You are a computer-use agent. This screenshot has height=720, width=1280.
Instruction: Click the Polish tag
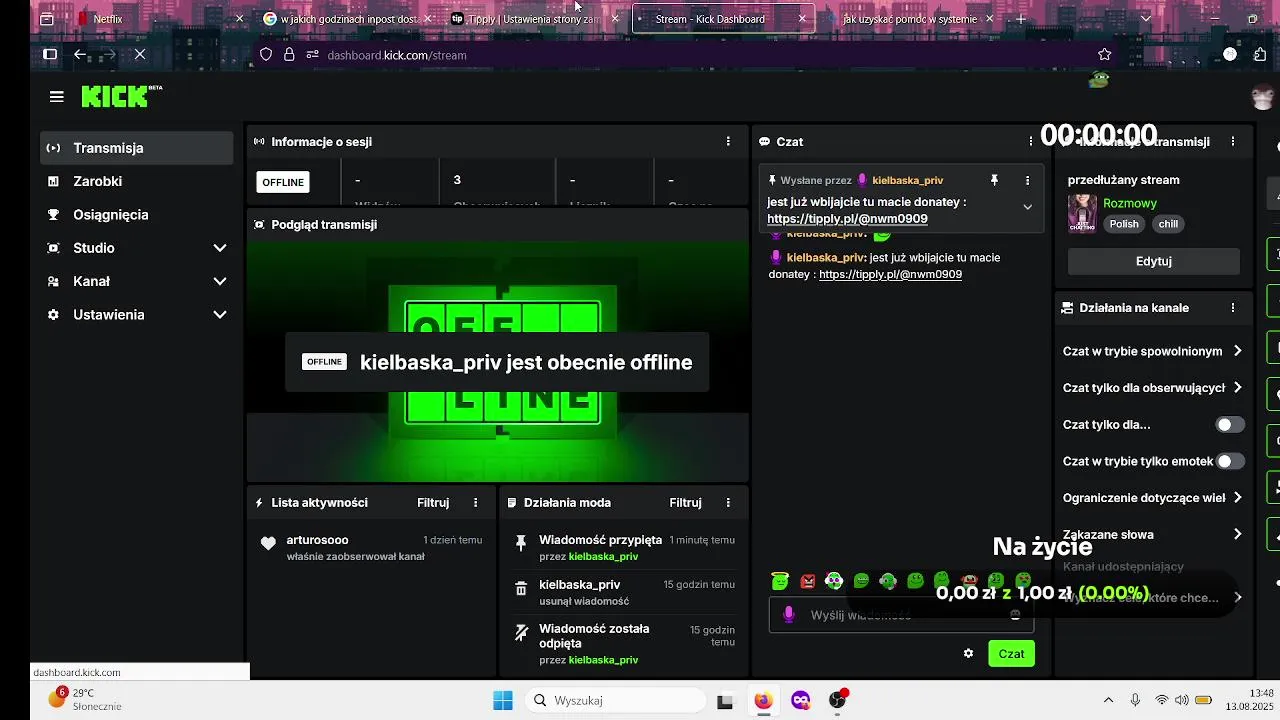pyautogui.click(x=1124, y=224)
